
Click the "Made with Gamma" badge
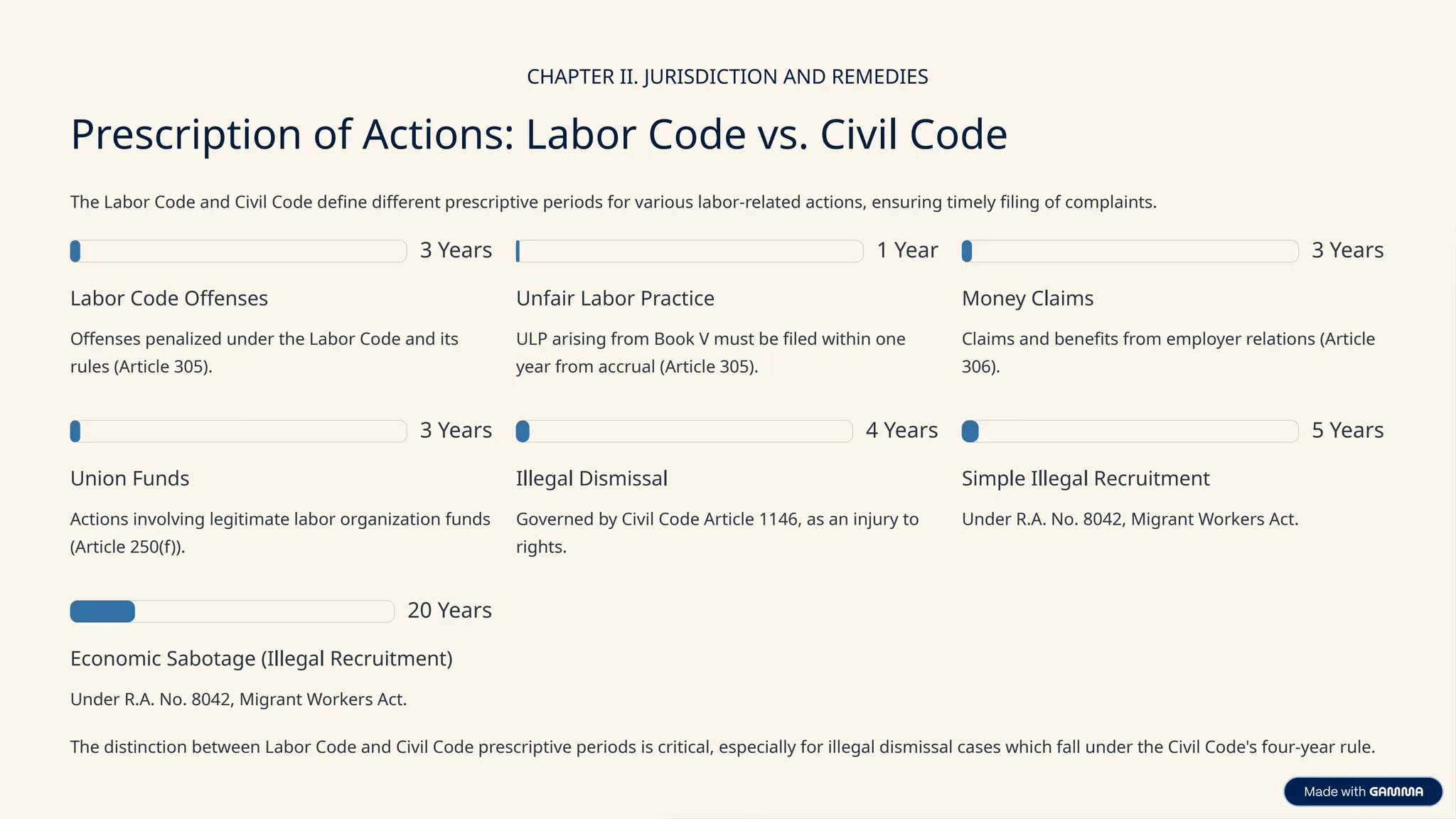(x=1362, y=791)
